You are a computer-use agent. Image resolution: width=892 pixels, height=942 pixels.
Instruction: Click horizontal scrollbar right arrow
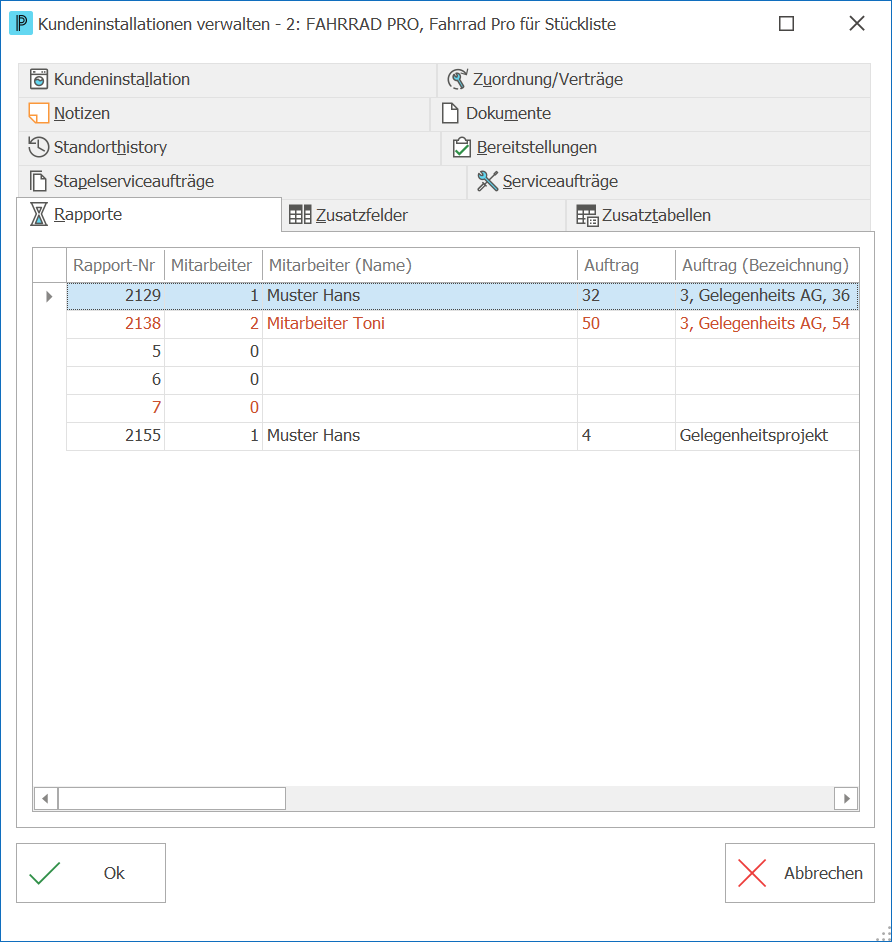coord(846,799)
